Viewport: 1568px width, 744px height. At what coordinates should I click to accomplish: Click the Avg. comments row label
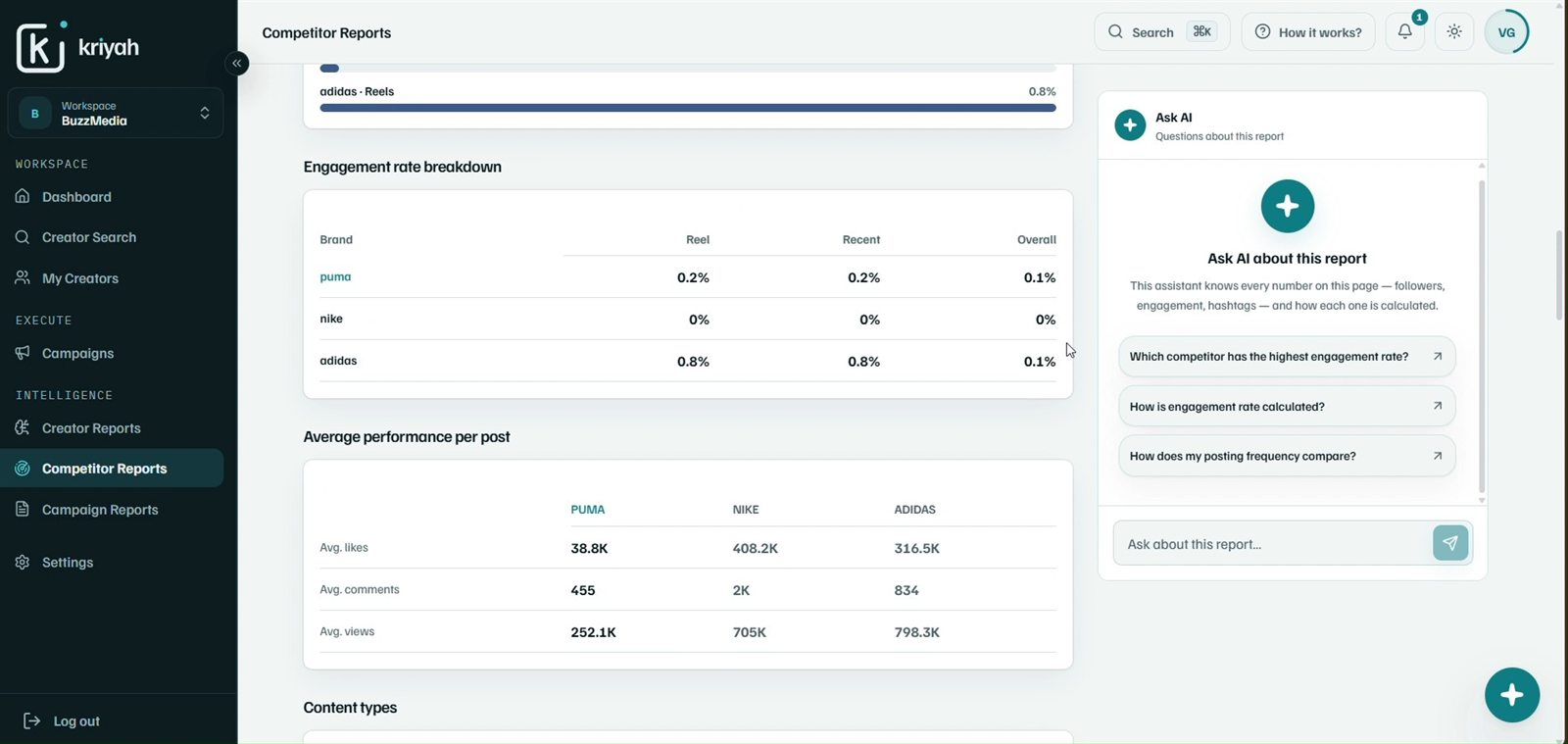click(360, 590)
